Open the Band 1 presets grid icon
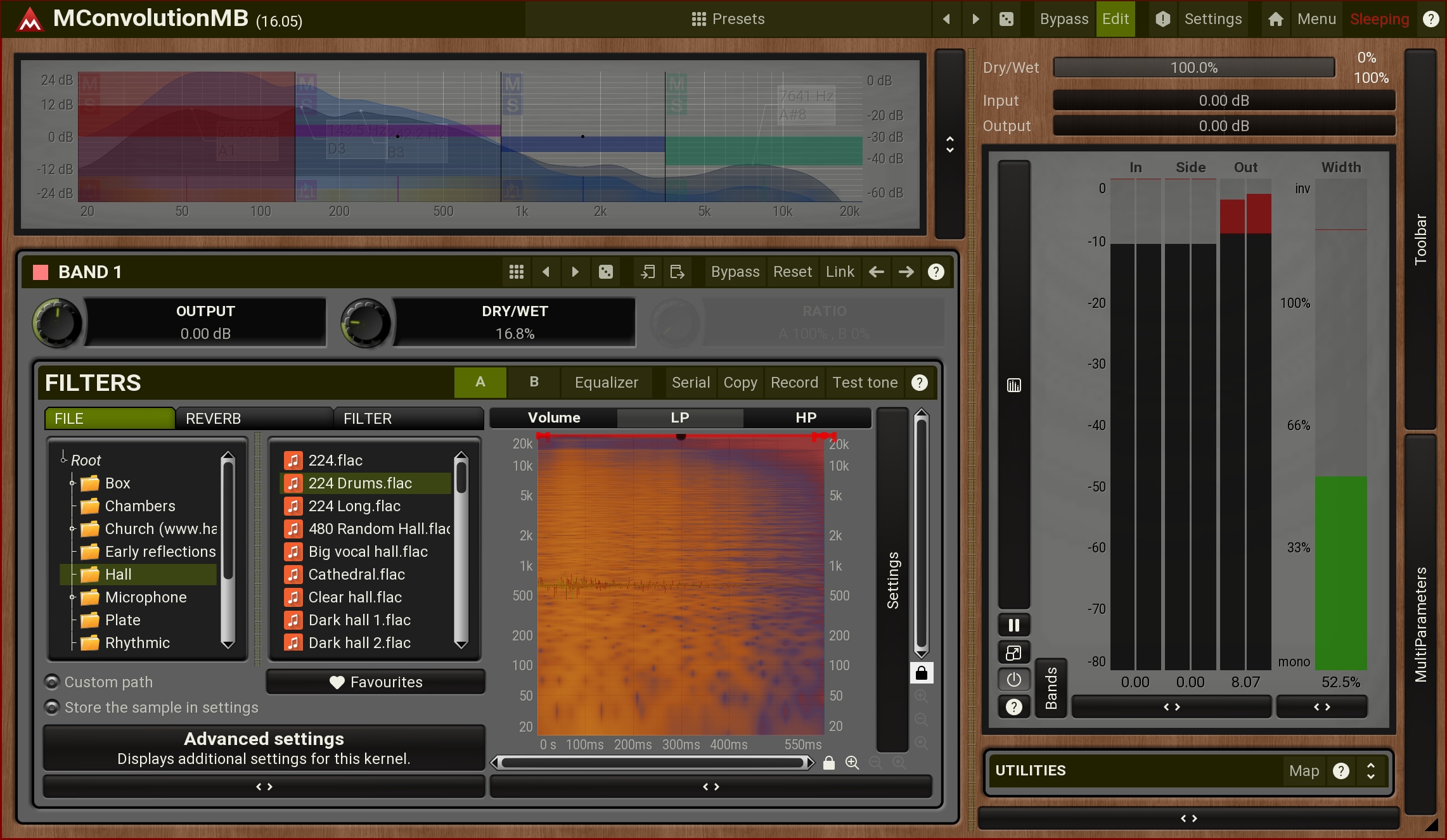The height and width of the screenshot is (840, 1447). pos(517,272)
